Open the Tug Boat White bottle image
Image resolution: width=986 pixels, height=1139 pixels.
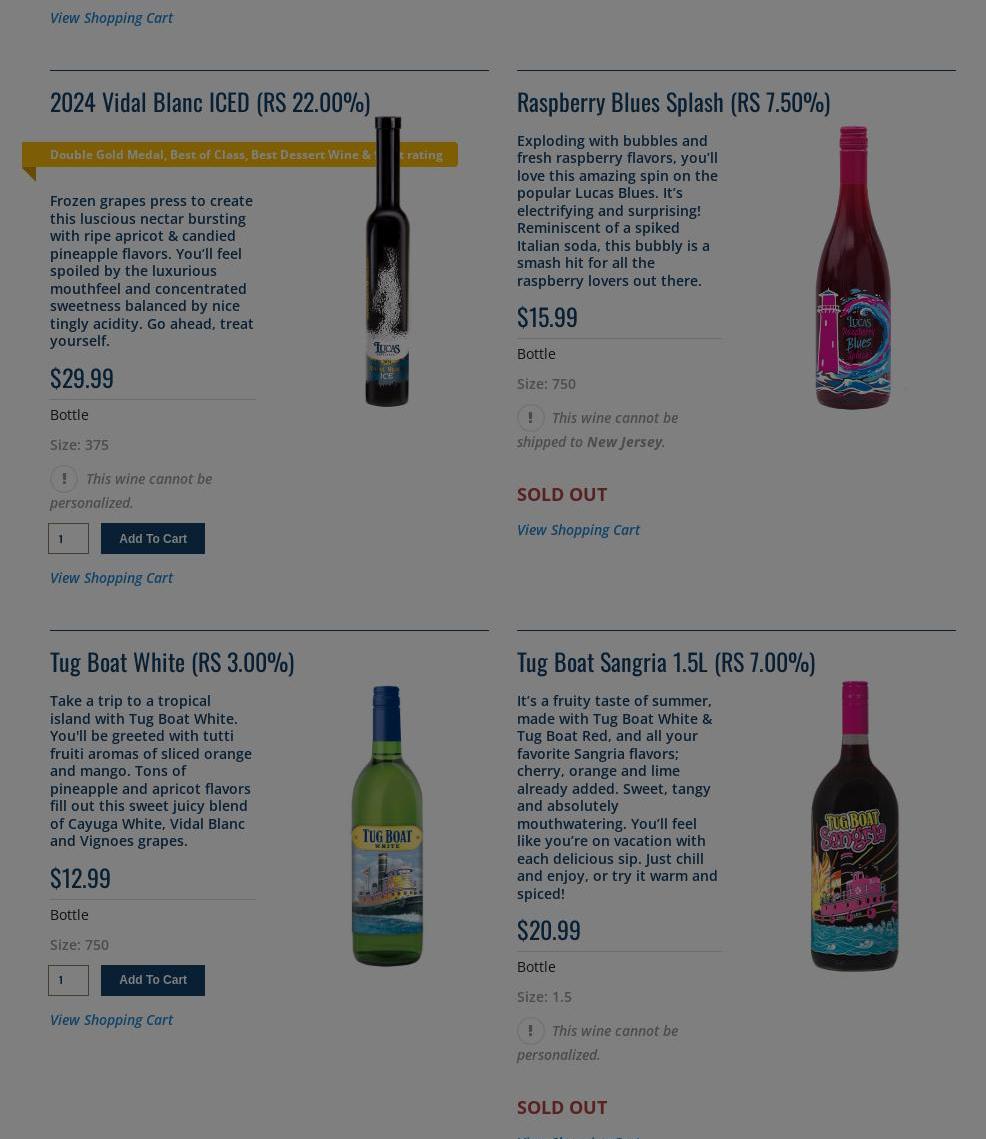[x=387, y=826]
